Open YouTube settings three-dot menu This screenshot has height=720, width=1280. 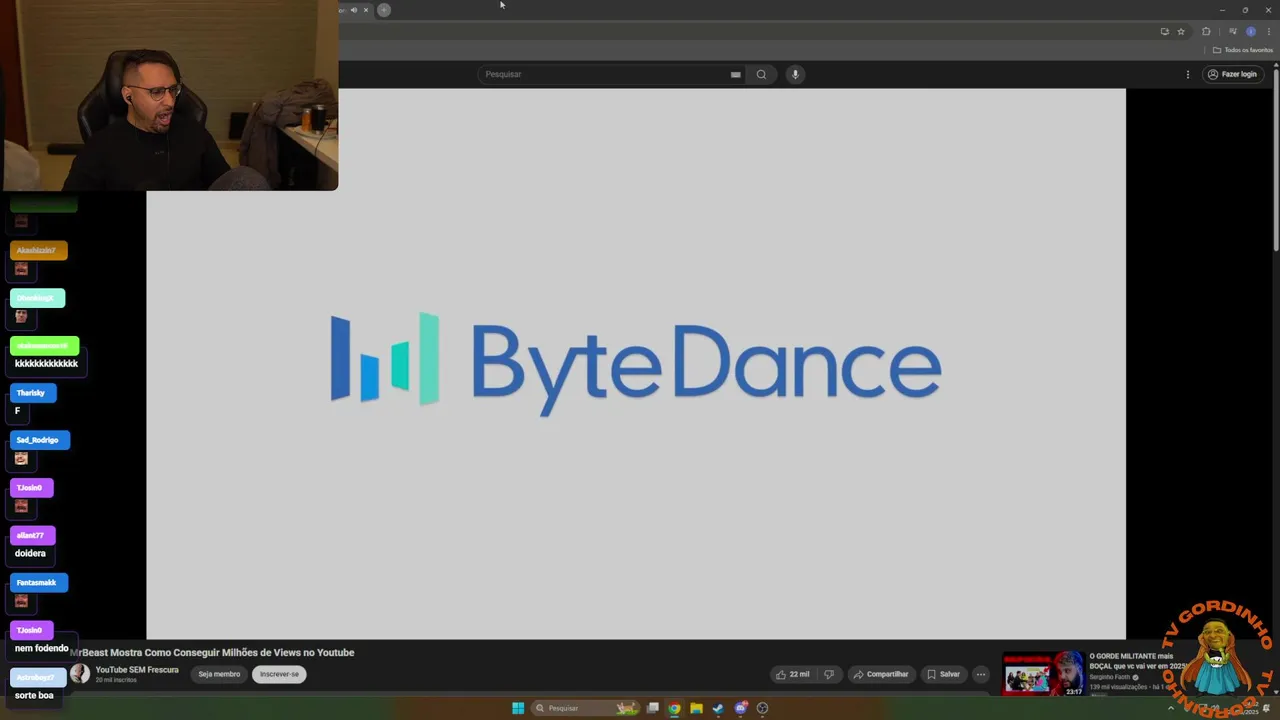pos(1188,74)
